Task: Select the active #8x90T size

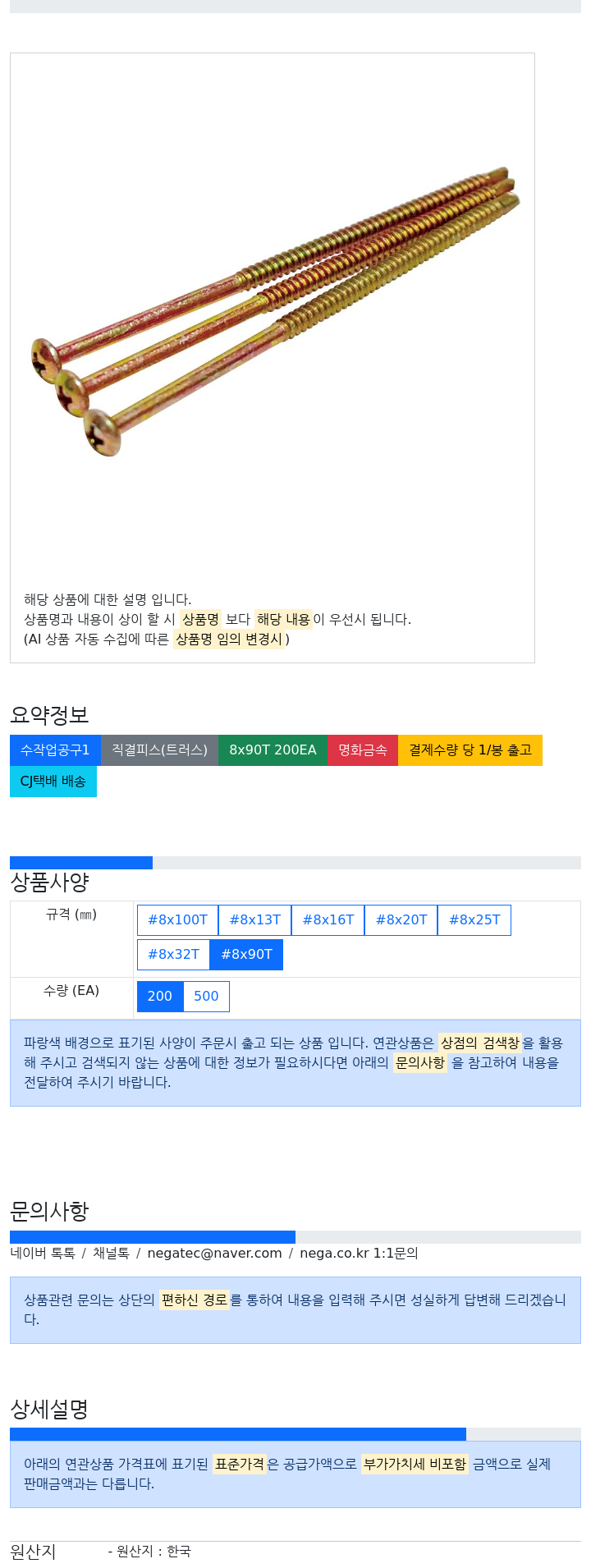Action: click(246, 955)
